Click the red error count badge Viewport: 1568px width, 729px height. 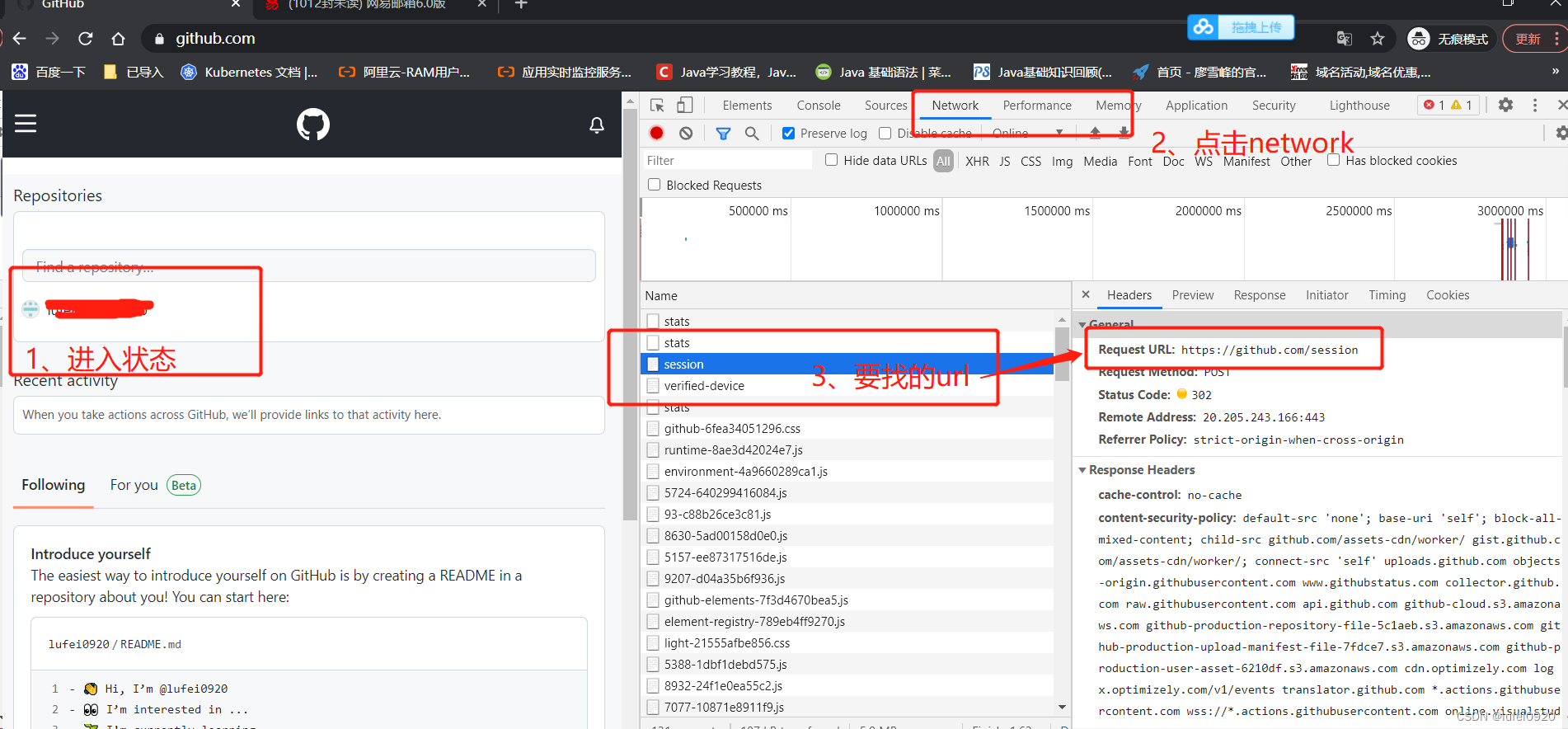pyautogui.click(x=1434, y=105)
